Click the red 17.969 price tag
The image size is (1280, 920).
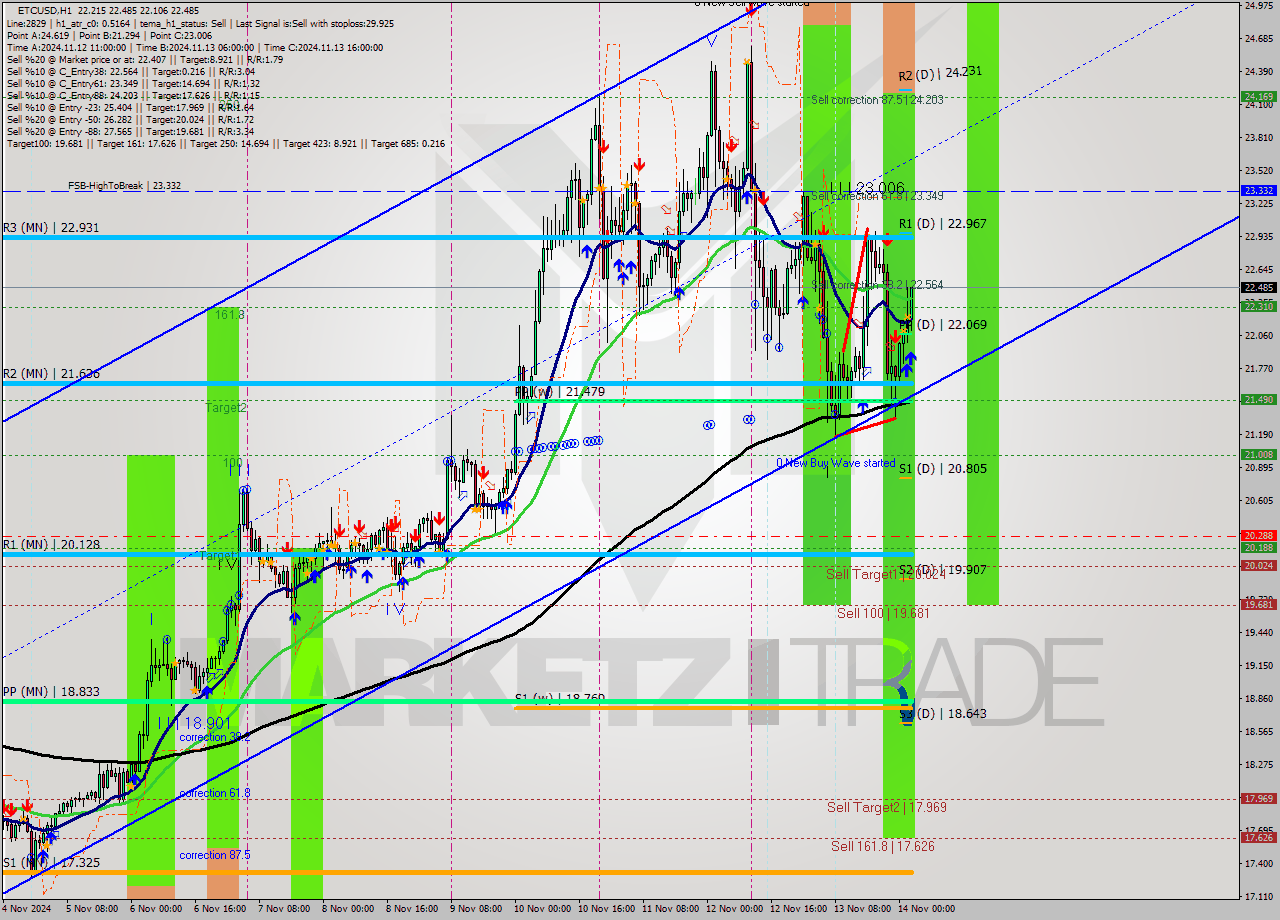pos(1258,798)
